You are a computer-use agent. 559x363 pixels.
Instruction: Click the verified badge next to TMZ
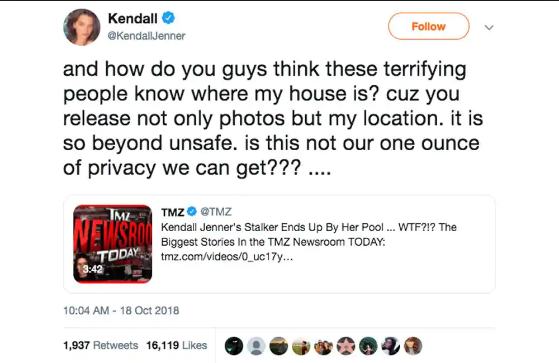pos(192,211)
